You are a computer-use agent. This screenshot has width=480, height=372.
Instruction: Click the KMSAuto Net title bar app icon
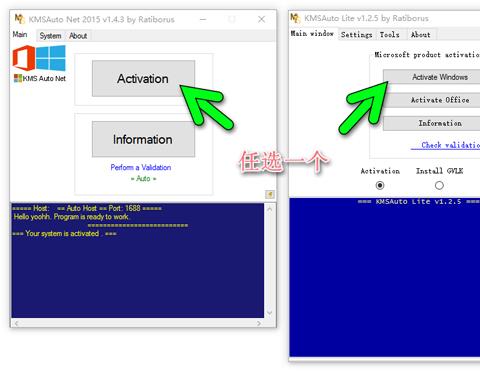20,19
